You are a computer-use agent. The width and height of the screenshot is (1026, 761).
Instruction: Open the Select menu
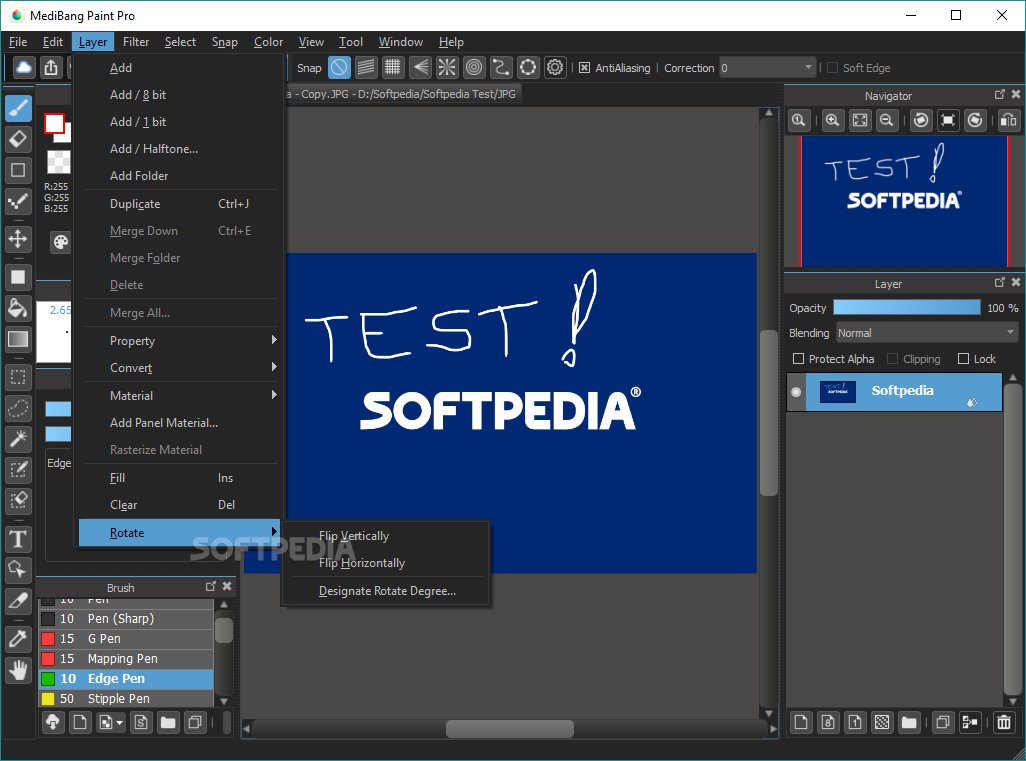tap(180, 42)
